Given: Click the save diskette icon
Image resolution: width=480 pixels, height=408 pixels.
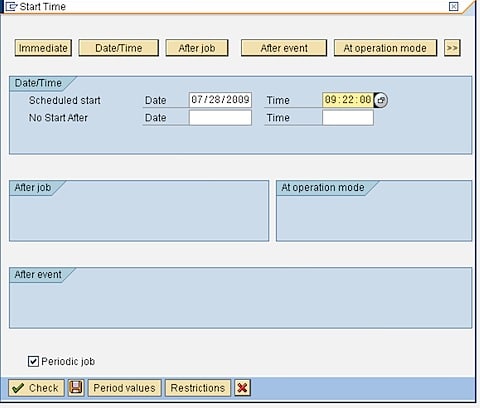Looking at the screenshot, I should tap(76, 388).
